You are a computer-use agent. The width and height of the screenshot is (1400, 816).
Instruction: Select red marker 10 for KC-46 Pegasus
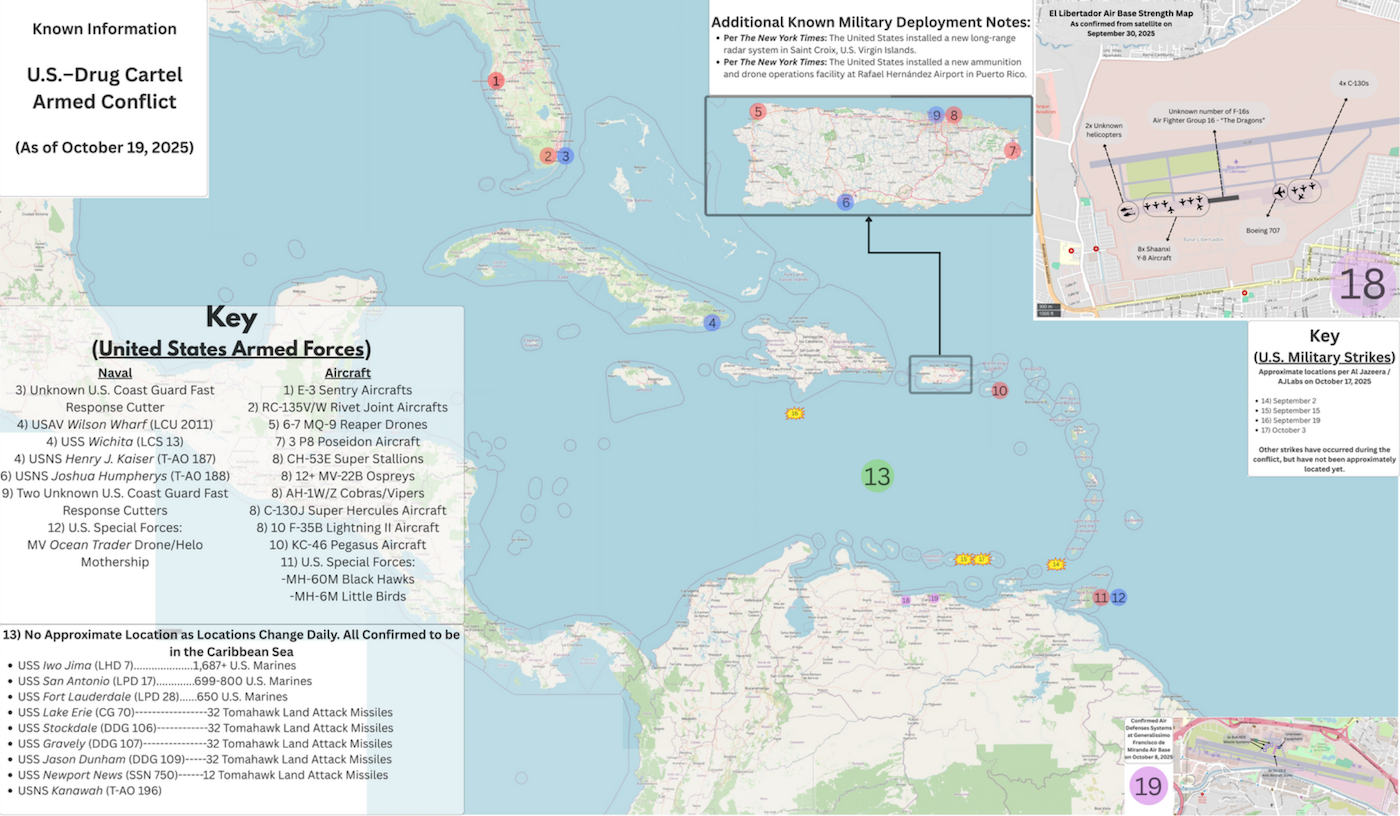tap(1000, 391)
